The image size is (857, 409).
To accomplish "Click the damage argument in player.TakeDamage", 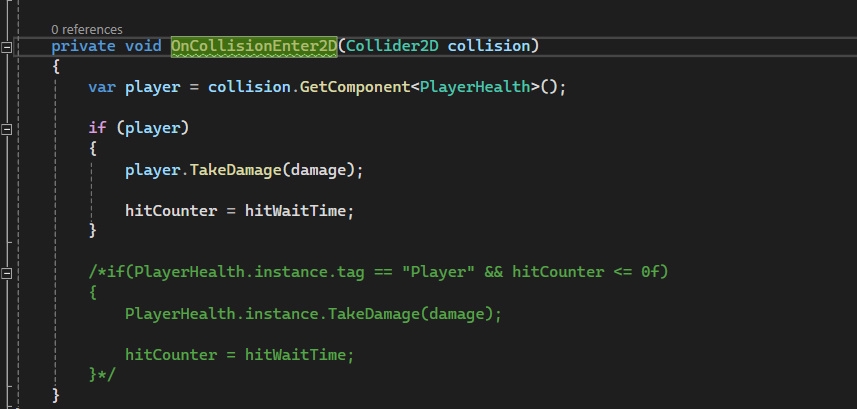I will pos(319,170).
